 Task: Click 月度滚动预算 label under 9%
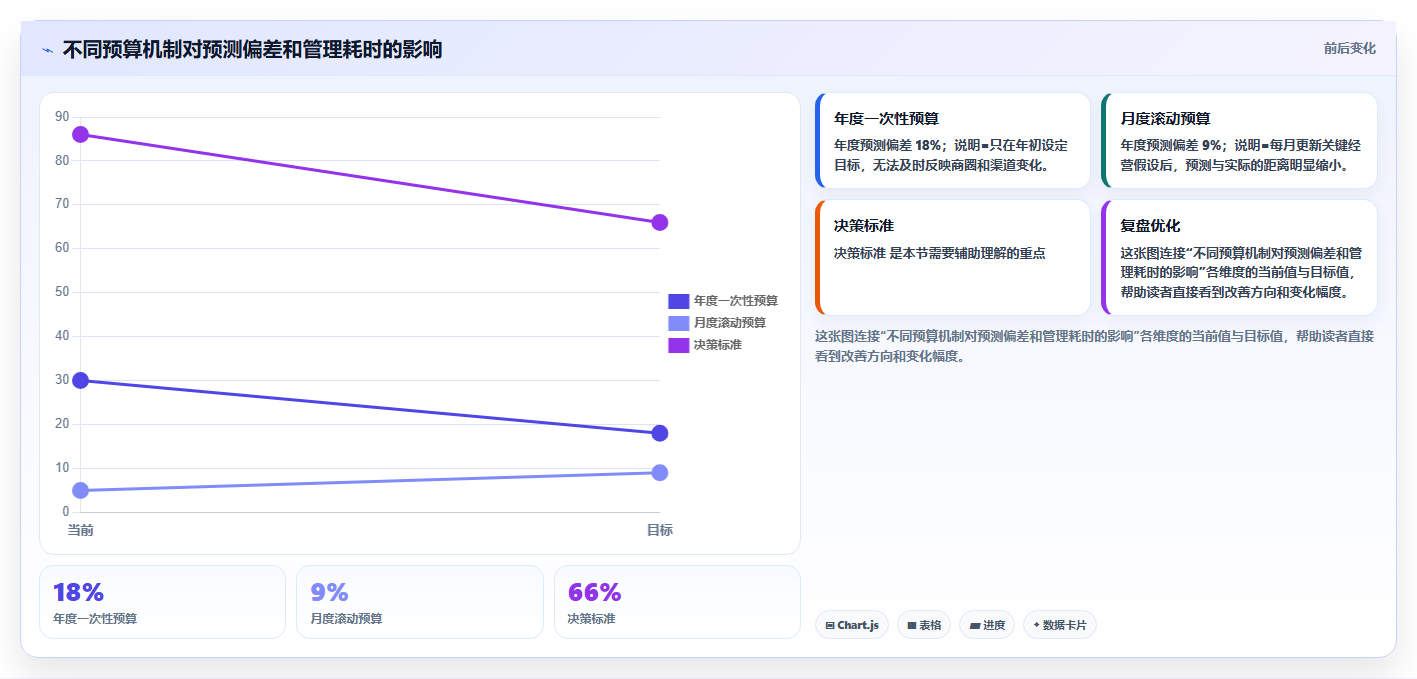[x=346, y=619]
